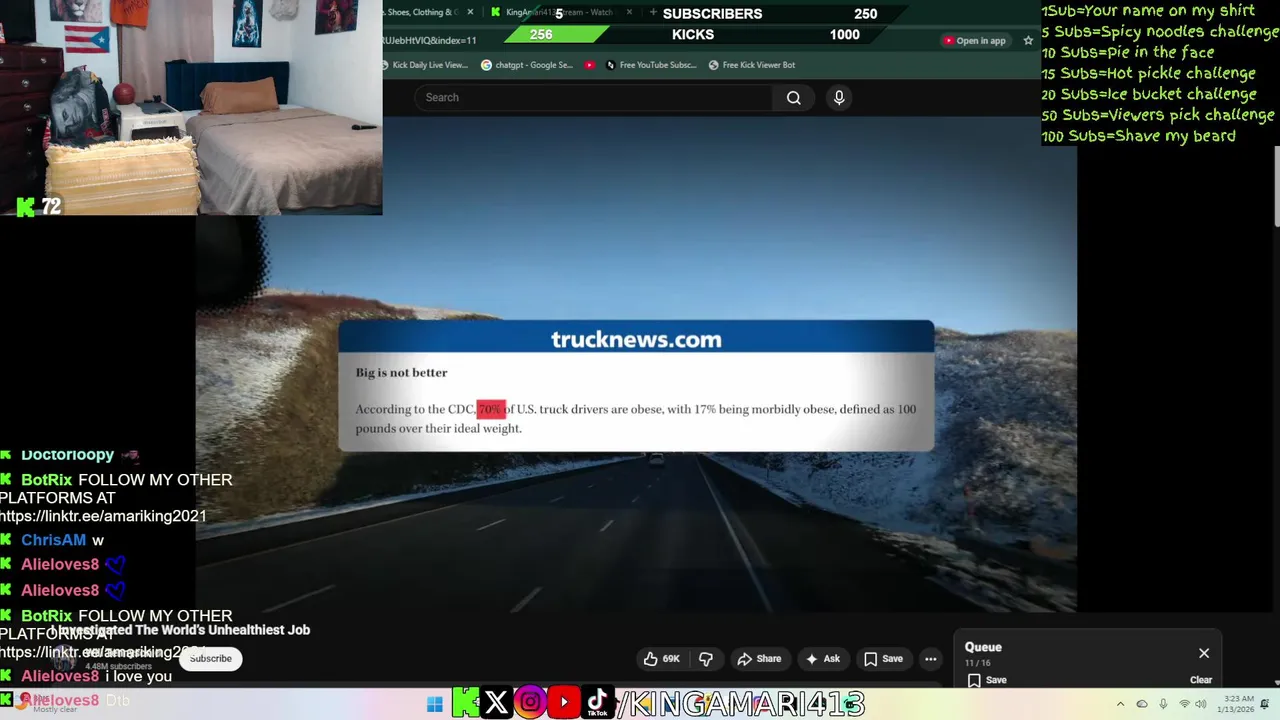Clear the Queue list
This screenshot has height=720, width=1280.
click(1201, 680)
